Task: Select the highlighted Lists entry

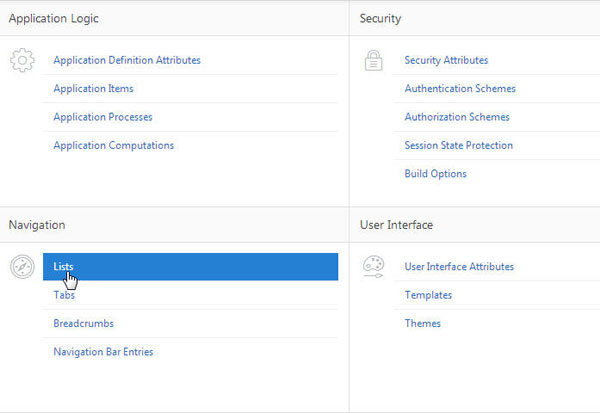Action: click(190, 266)
